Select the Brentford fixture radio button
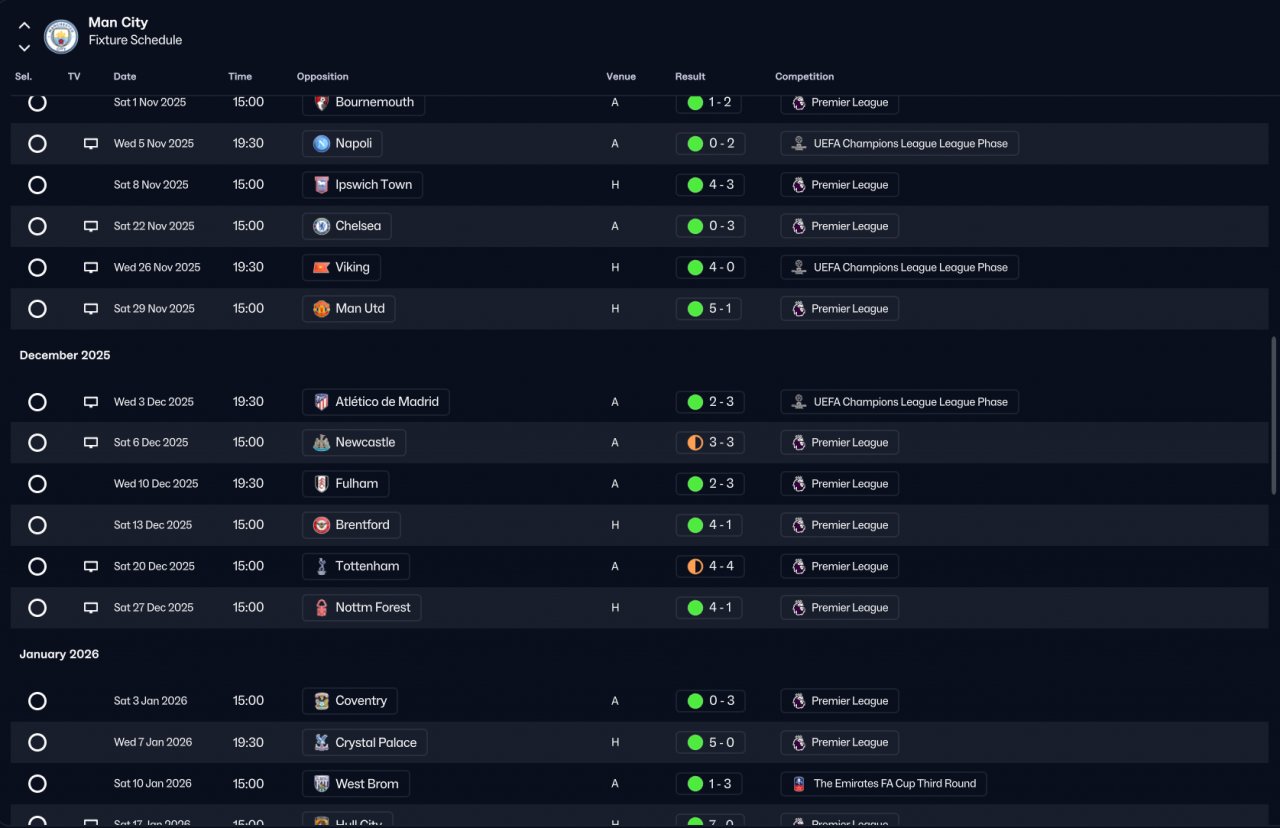1280x828 pixels. coord(37,525)
